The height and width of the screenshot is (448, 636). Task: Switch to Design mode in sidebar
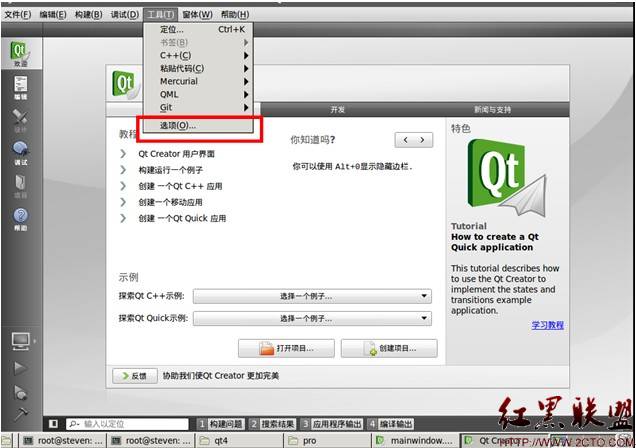(20, 120)
